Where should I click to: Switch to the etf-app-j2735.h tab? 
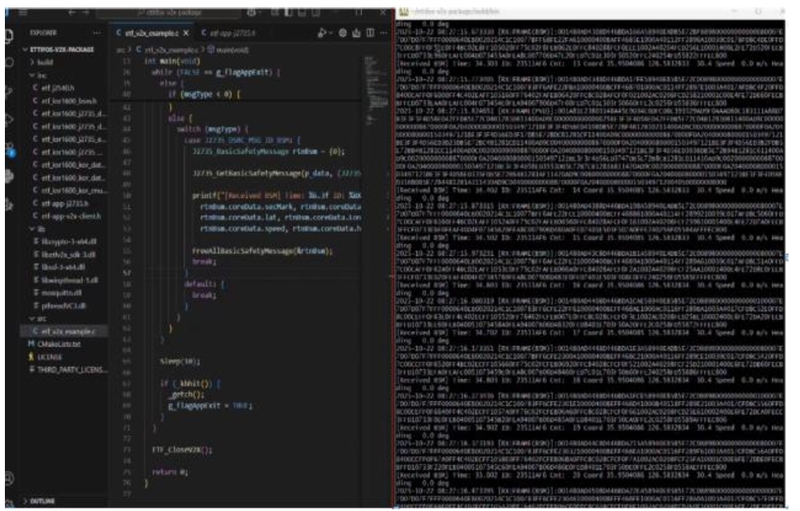[228, 33]
